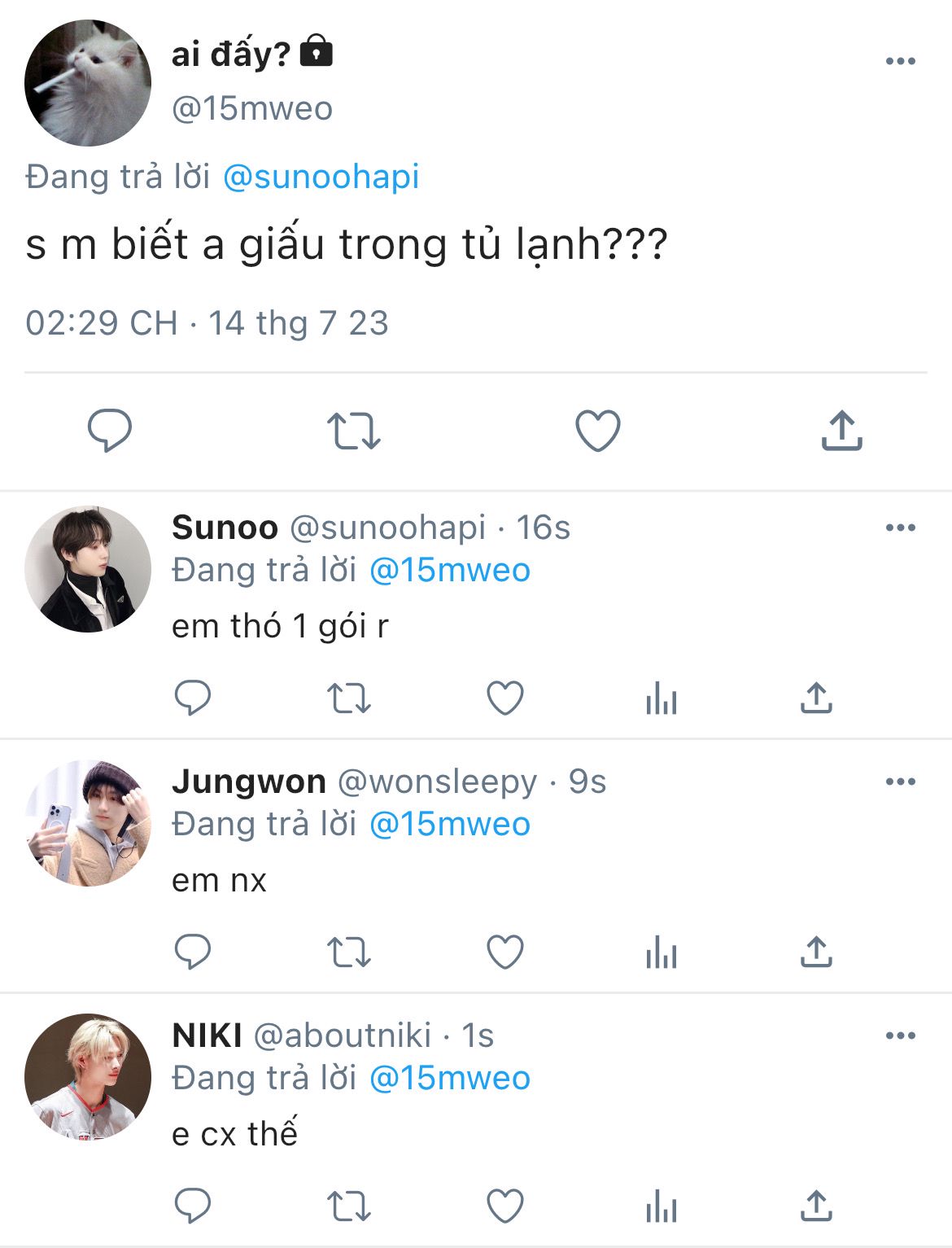View analytics of Sunoo's reply
The image size is (952, 1248).
click(x=661, y=698)
